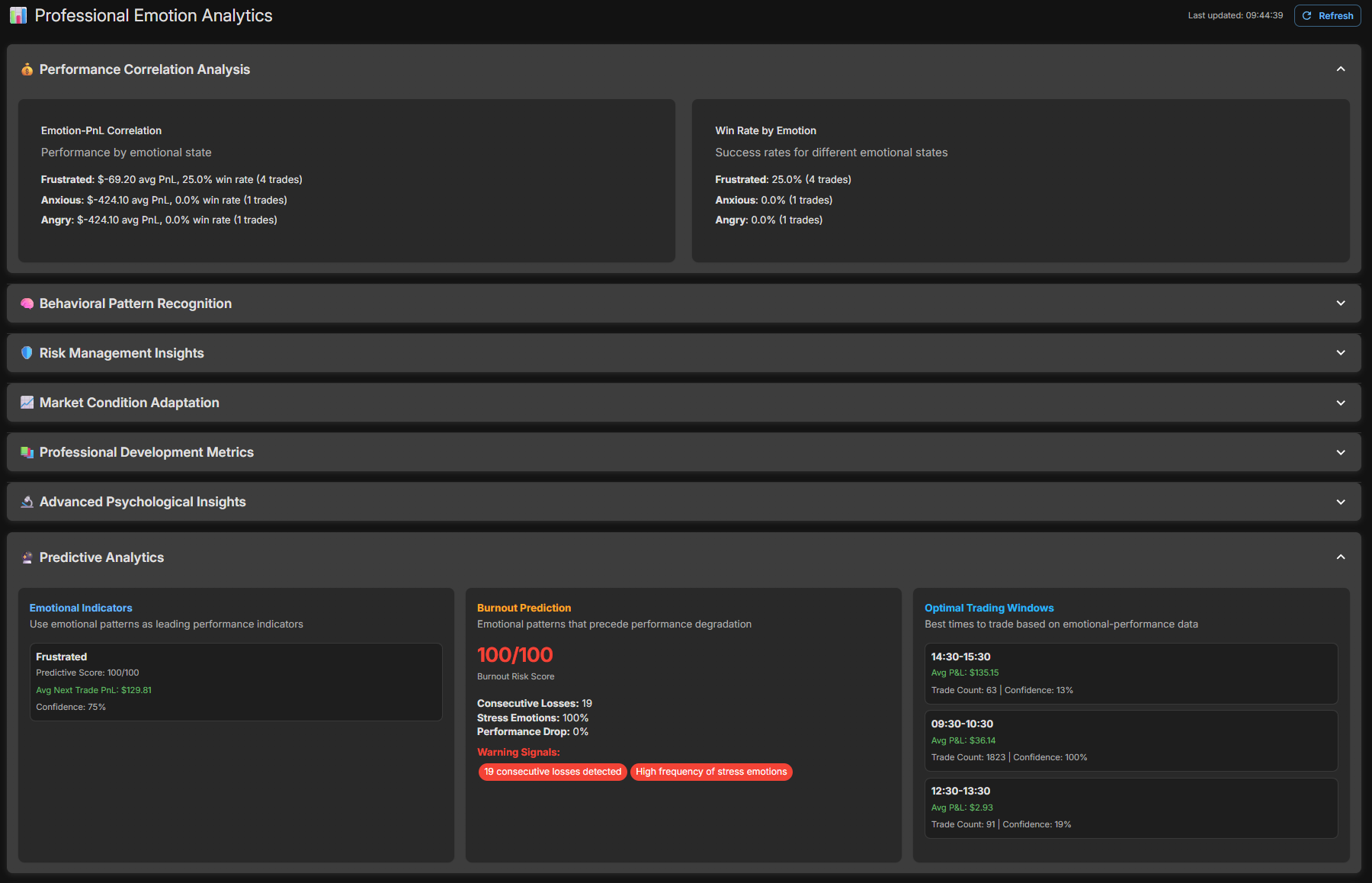The height and width of the screenshot is (883, 1372).
Task: Select the Frustrated emotional indicator card
Action: click(236, 682)
